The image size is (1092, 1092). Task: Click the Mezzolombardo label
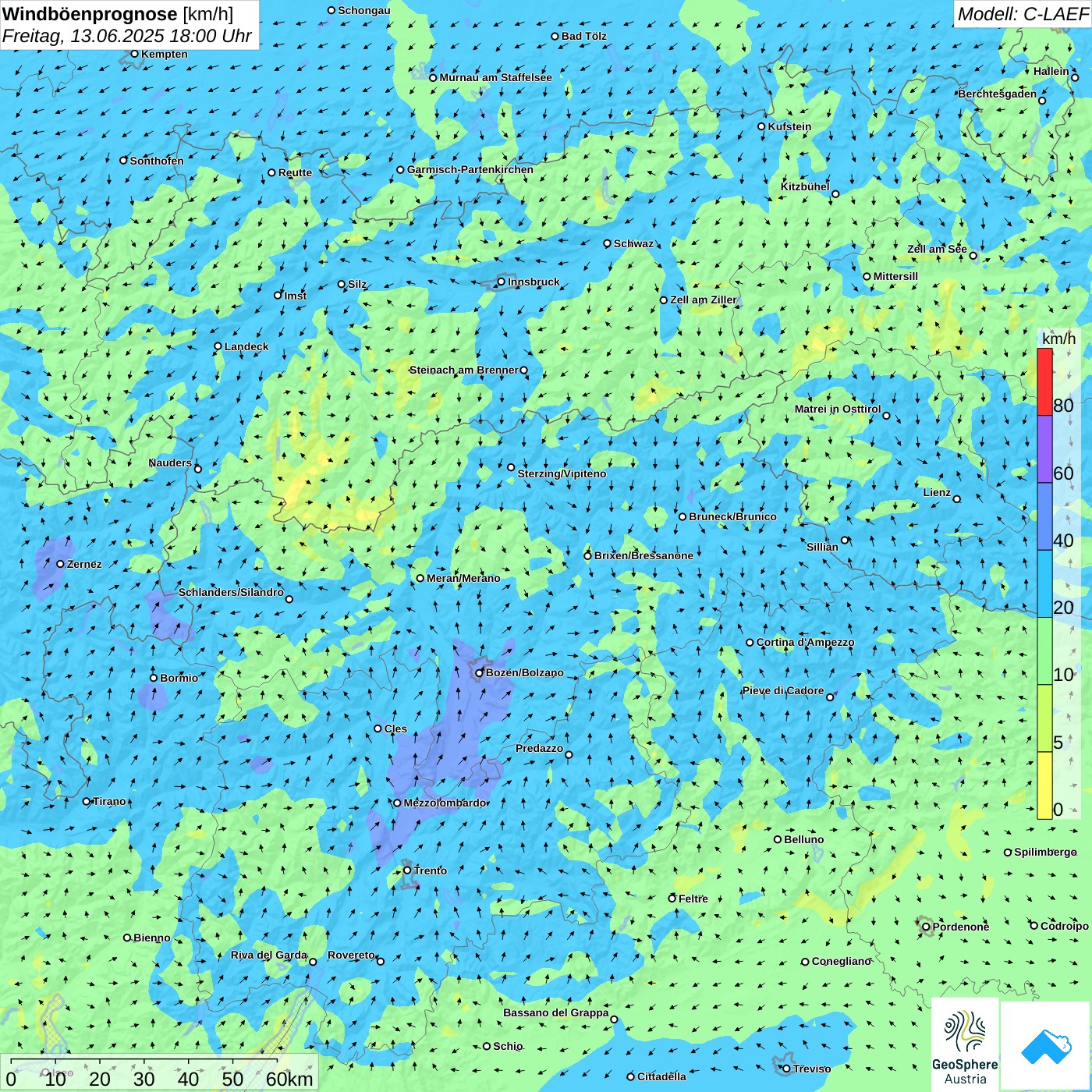click(x=445, y=803)
